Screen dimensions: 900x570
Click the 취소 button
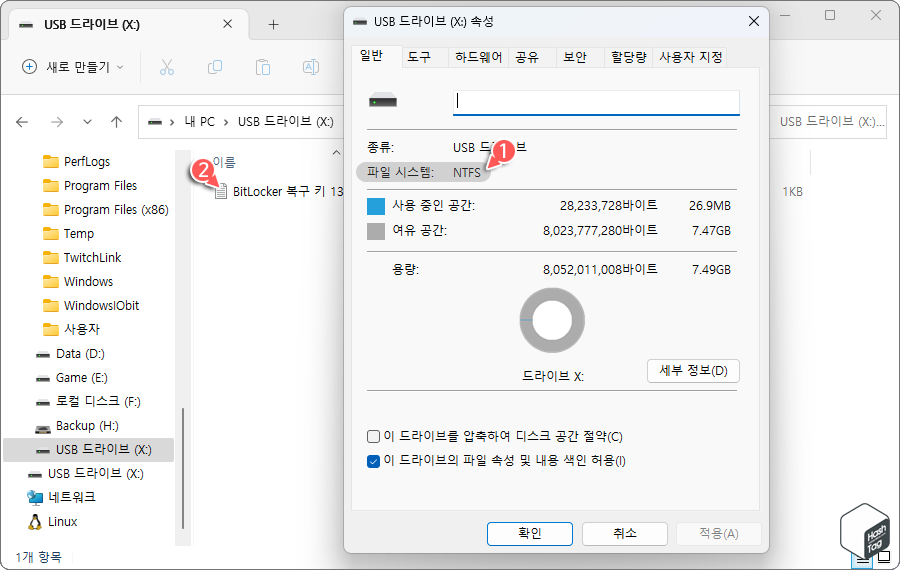pos(624,534)
